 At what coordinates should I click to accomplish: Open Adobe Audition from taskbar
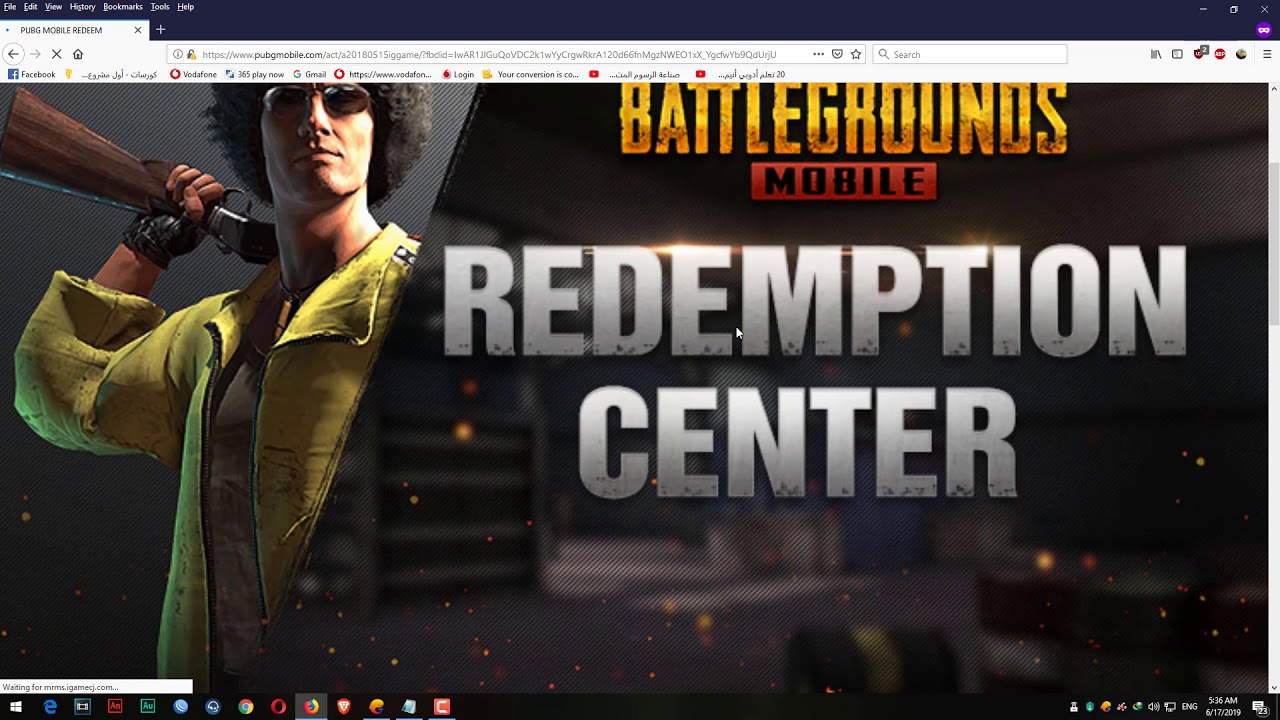click(x=148, y=707)
